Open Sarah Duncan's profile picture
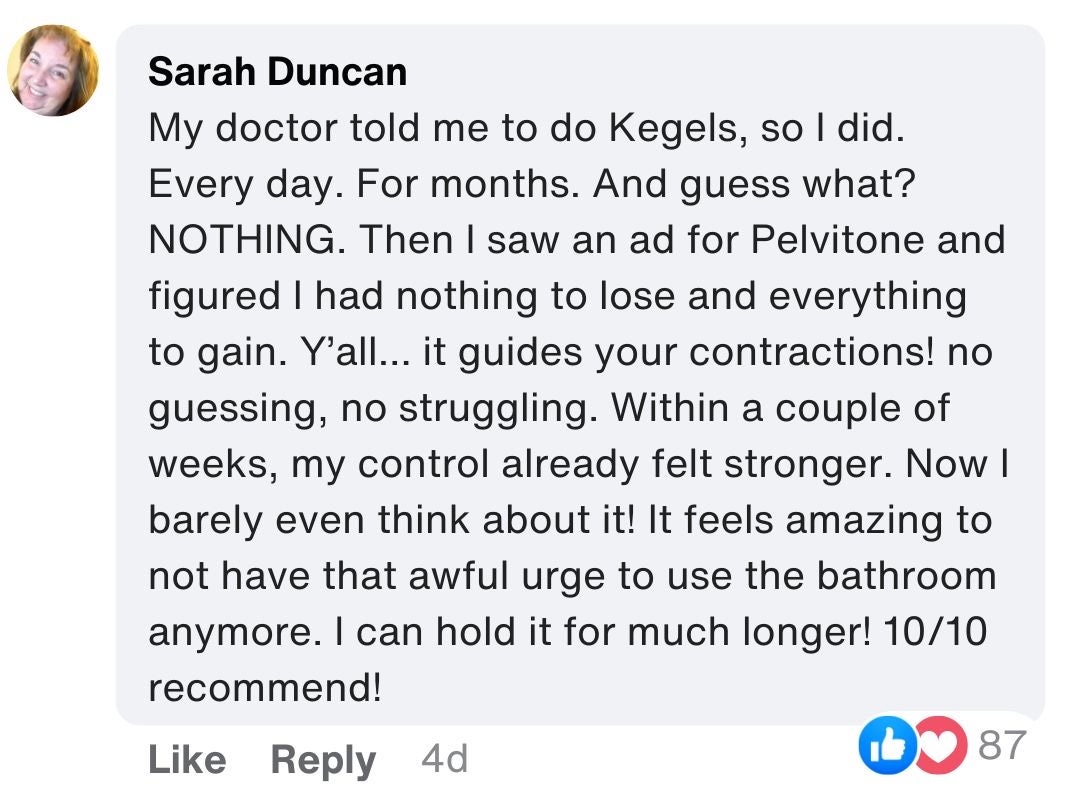 [x=53, y=70]
